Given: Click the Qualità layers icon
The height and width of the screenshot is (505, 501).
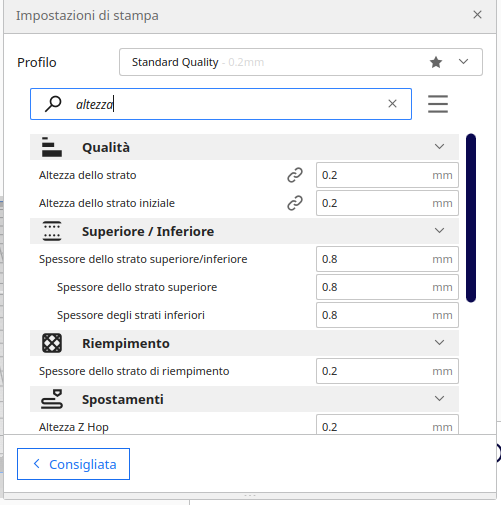Looking at the screenshot, I should coord(52,147).
